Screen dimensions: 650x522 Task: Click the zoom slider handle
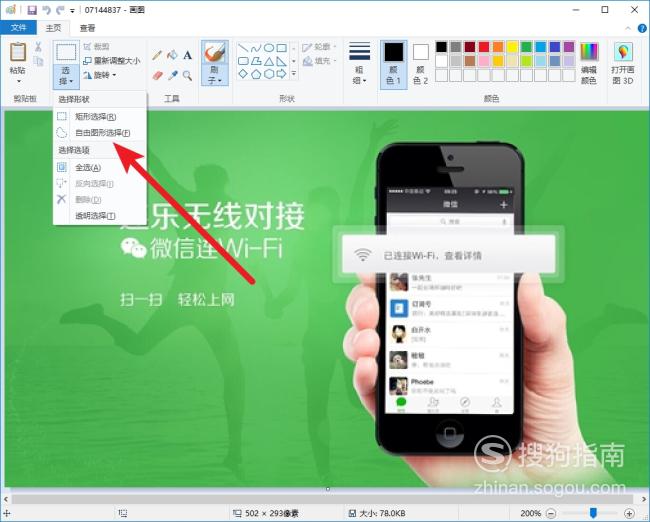tap(593, 513)
